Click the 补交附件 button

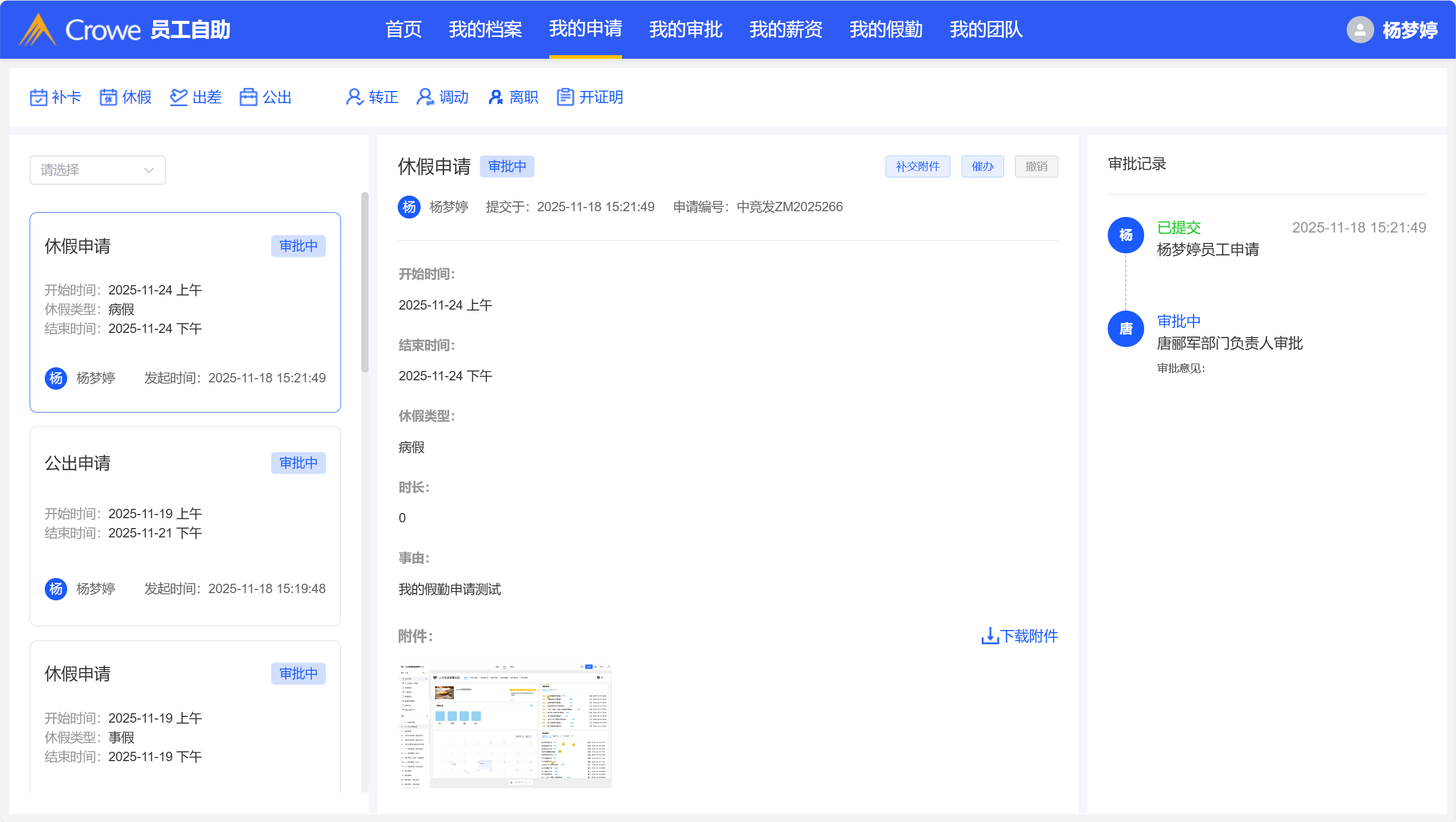tap(917, 166)
